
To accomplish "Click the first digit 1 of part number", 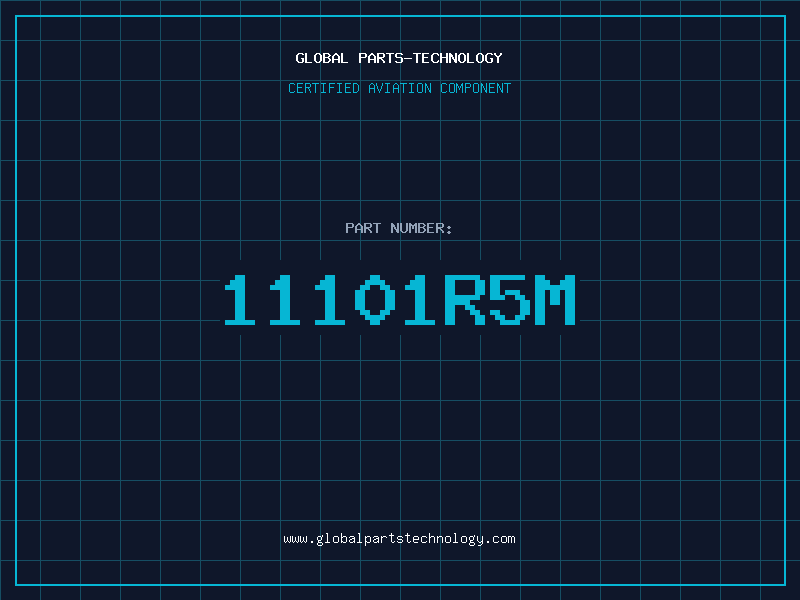I will coord(240,299).
